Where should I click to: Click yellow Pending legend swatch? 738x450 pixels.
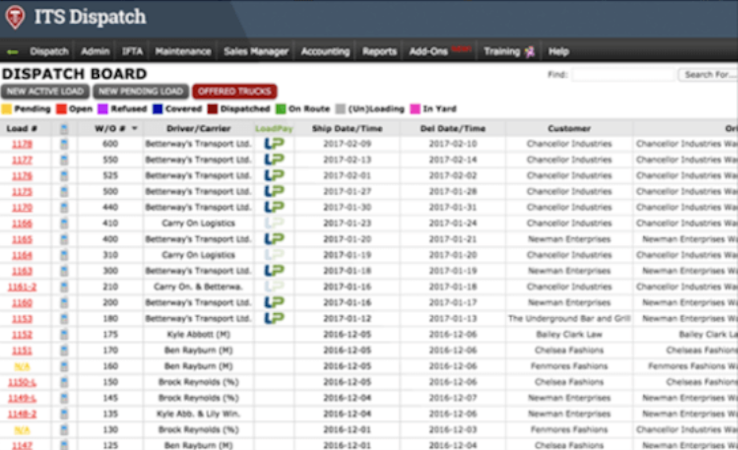point(7,109)
